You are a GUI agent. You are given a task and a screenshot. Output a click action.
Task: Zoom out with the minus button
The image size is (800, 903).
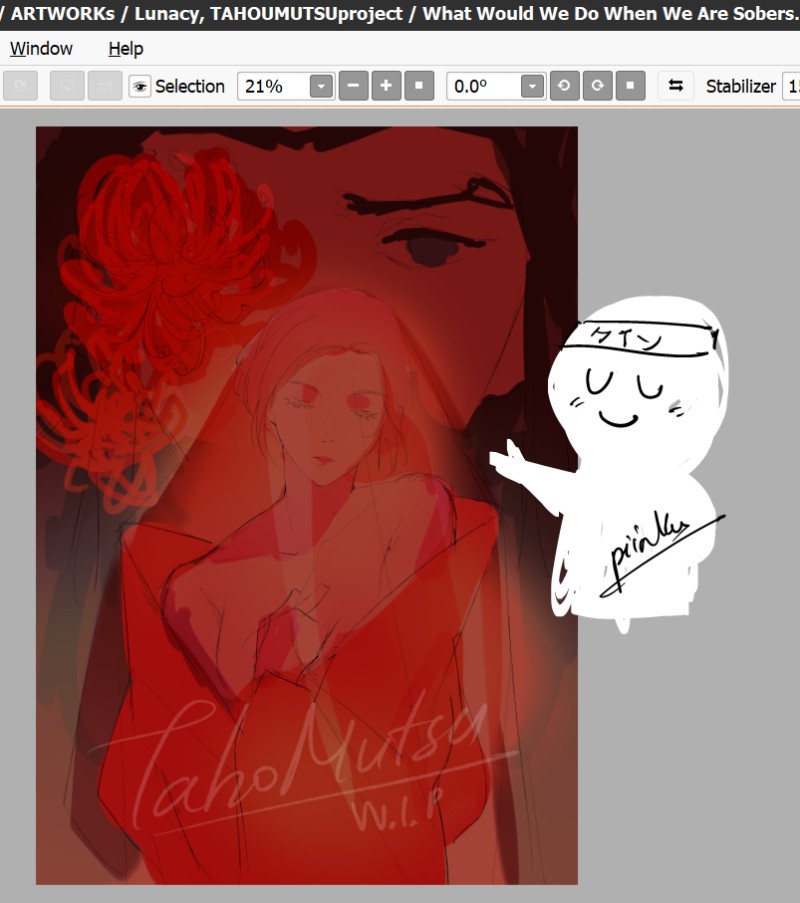(x=353, y=86)
